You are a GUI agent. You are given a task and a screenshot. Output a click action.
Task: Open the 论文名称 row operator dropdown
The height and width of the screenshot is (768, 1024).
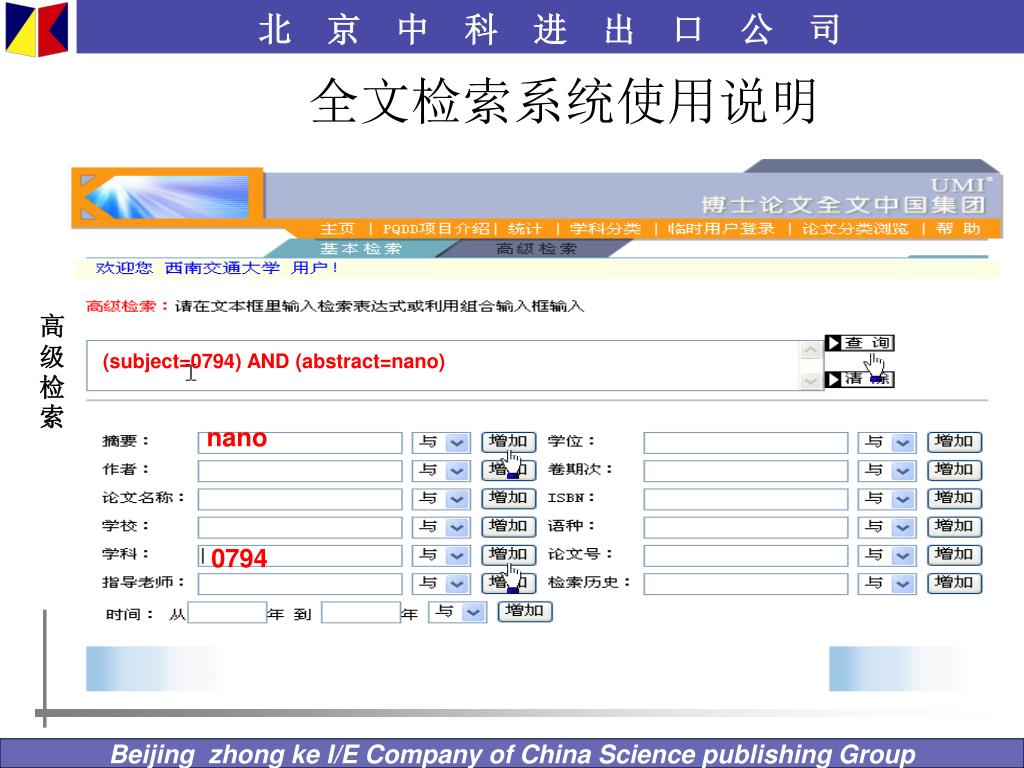[x=441, y=499]
